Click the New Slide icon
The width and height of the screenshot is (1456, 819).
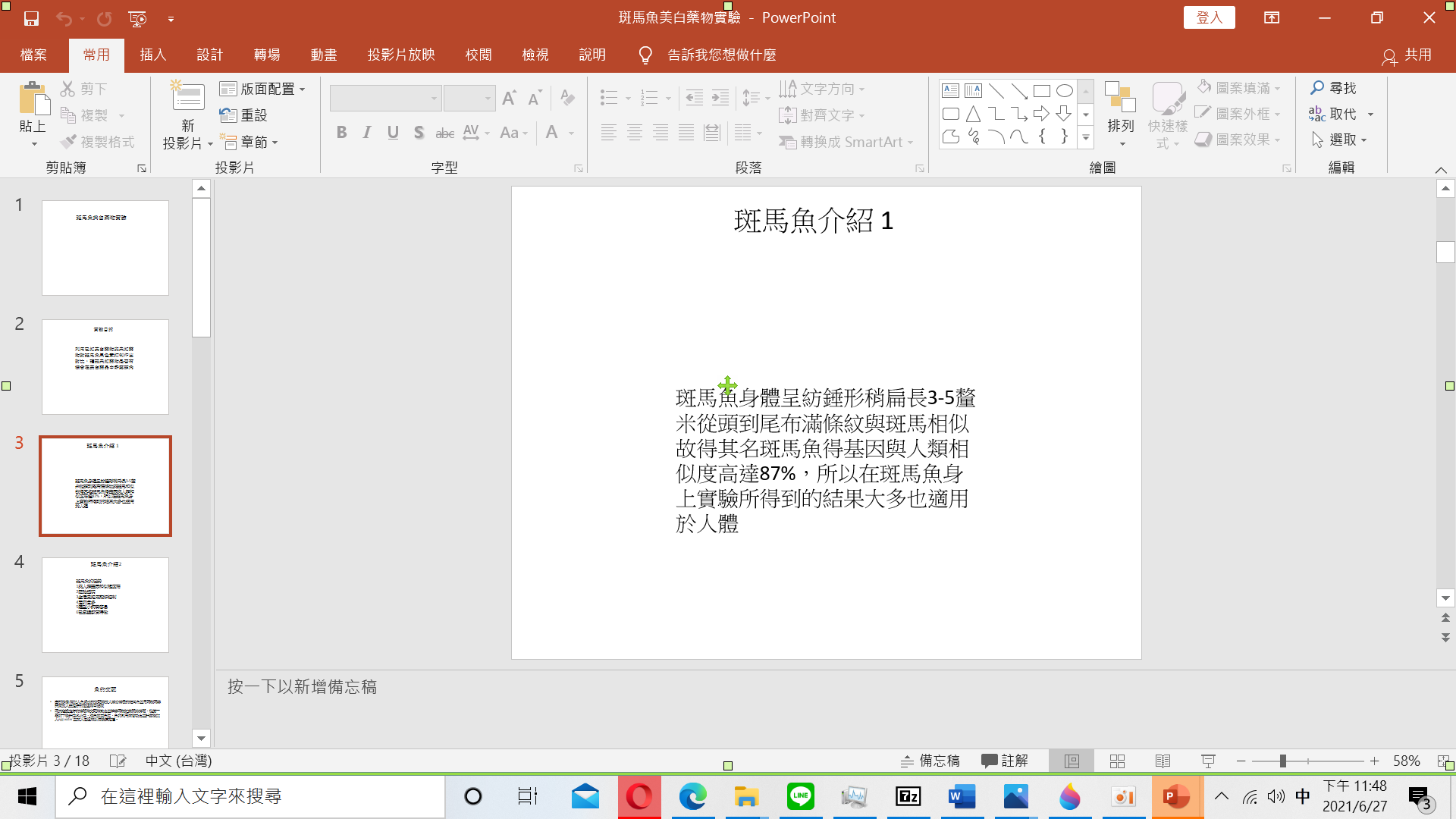tap(187, 97)
